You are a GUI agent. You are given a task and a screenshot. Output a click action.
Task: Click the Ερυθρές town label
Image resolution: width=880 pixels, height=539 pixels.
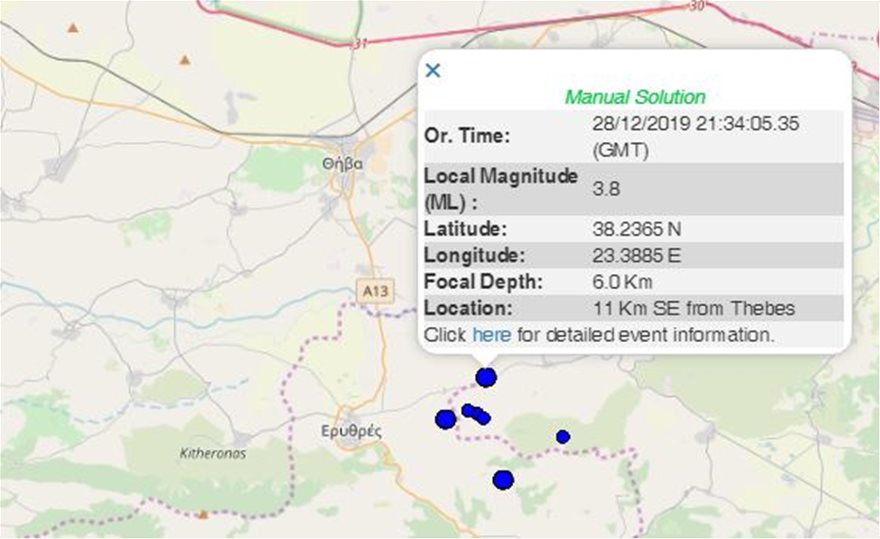tap(355, 431)
